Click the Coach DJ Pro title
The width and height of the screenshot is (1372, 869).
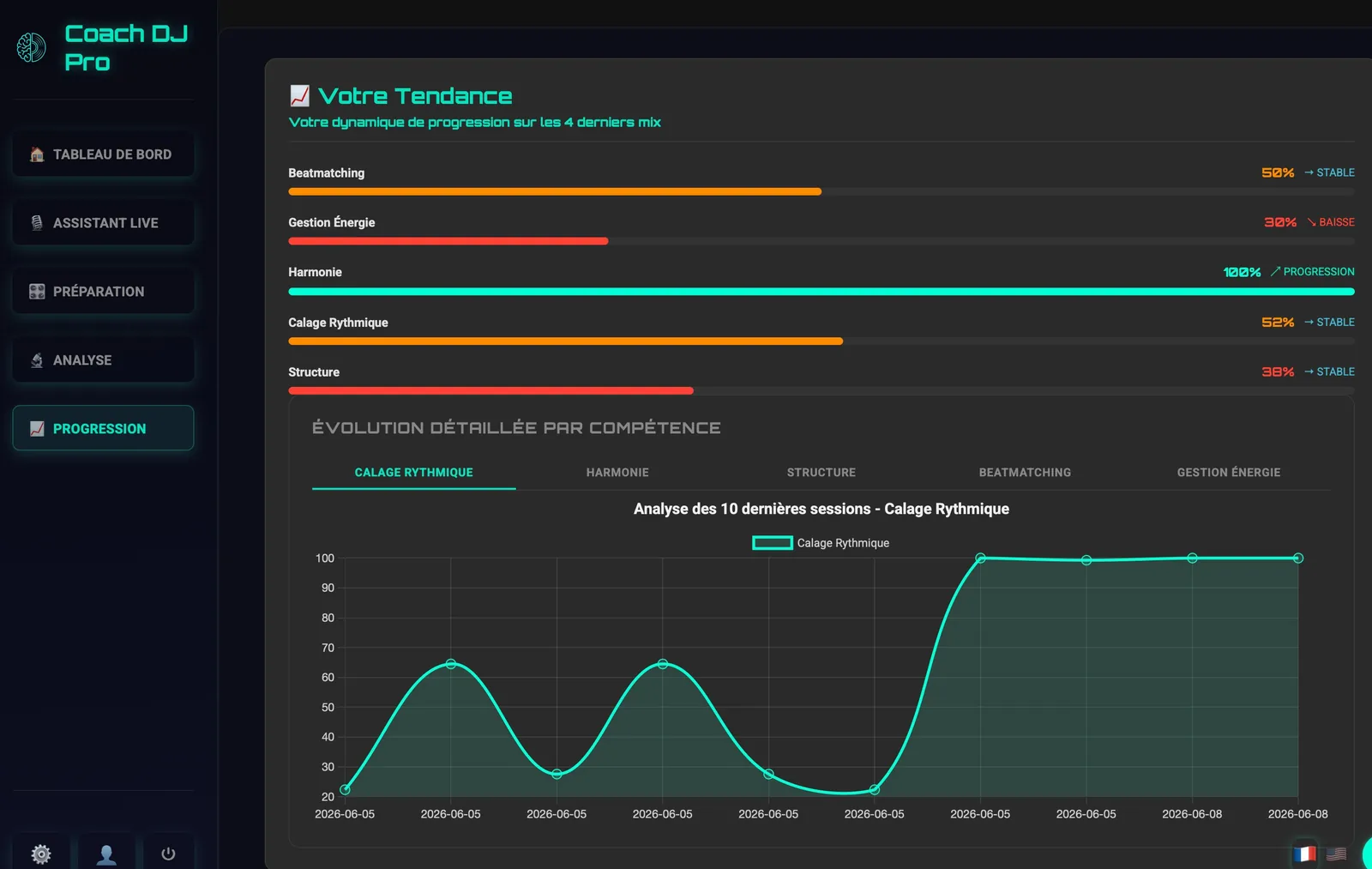coord(126,47)
